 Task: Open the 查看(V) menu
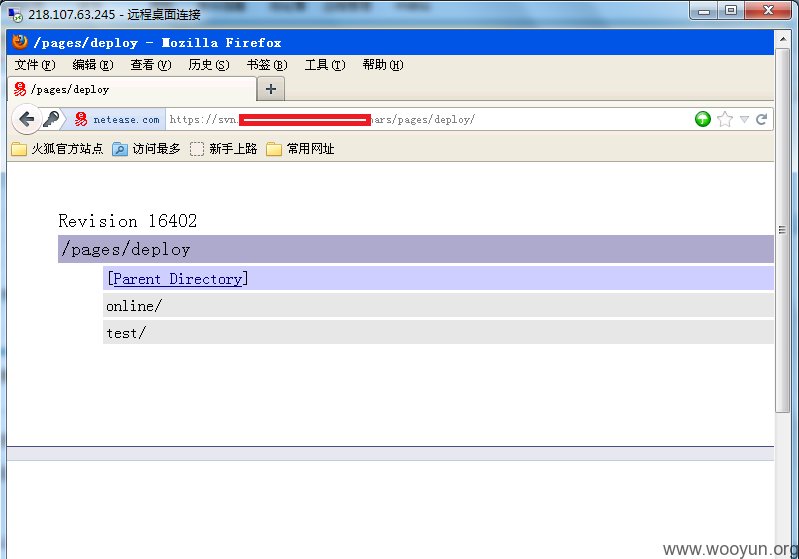151,65
